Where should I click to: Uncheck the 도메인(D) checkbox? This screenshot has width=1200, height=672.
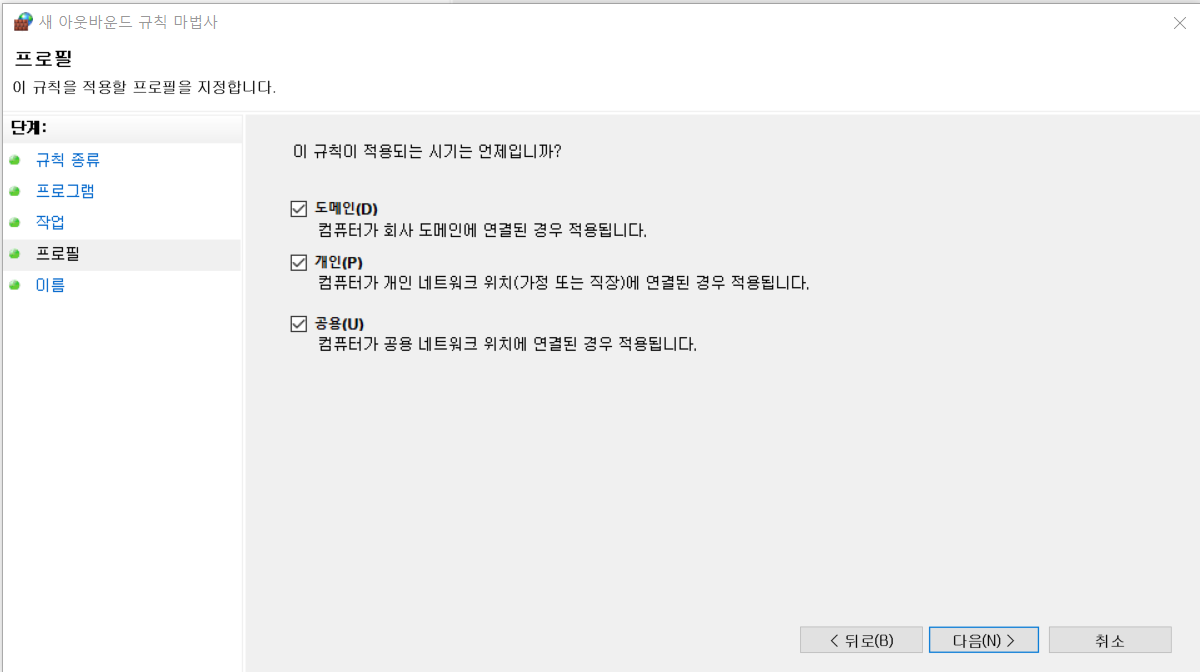pyautogui.click(x=297, y=209)
